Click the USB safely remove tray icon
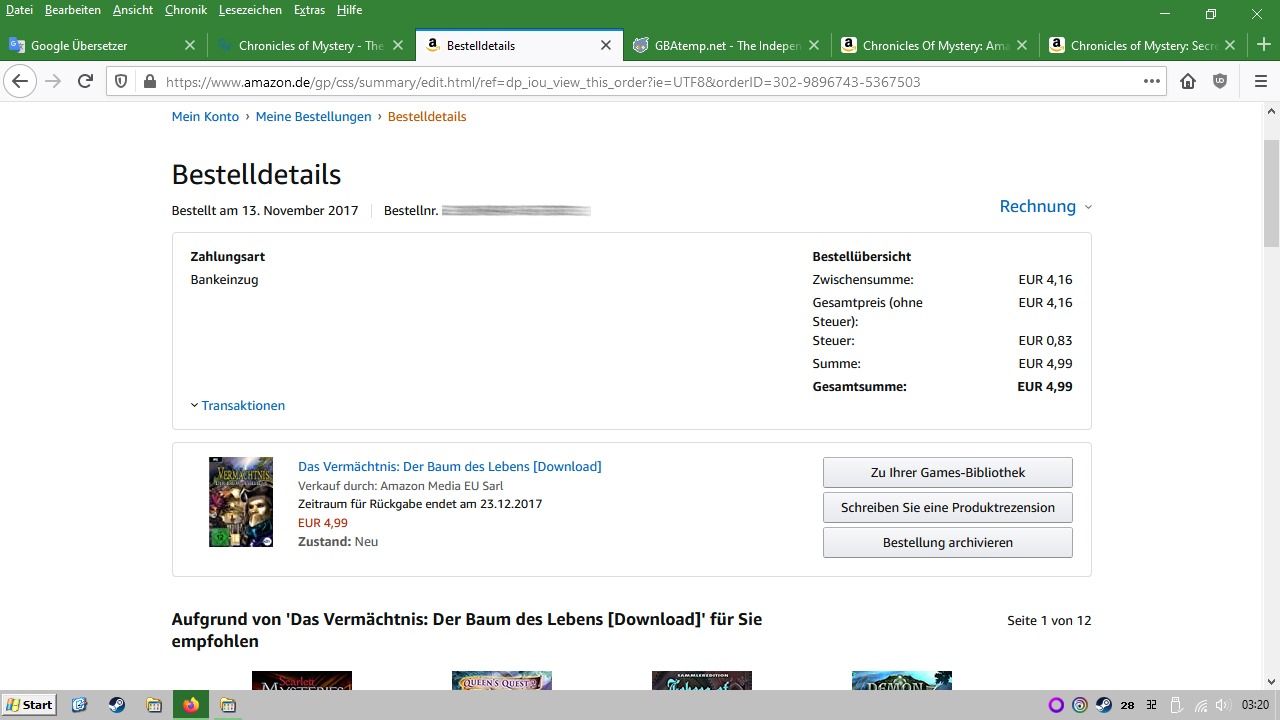This screenshot has height=720, width=1280. (x=1176, y=705)
